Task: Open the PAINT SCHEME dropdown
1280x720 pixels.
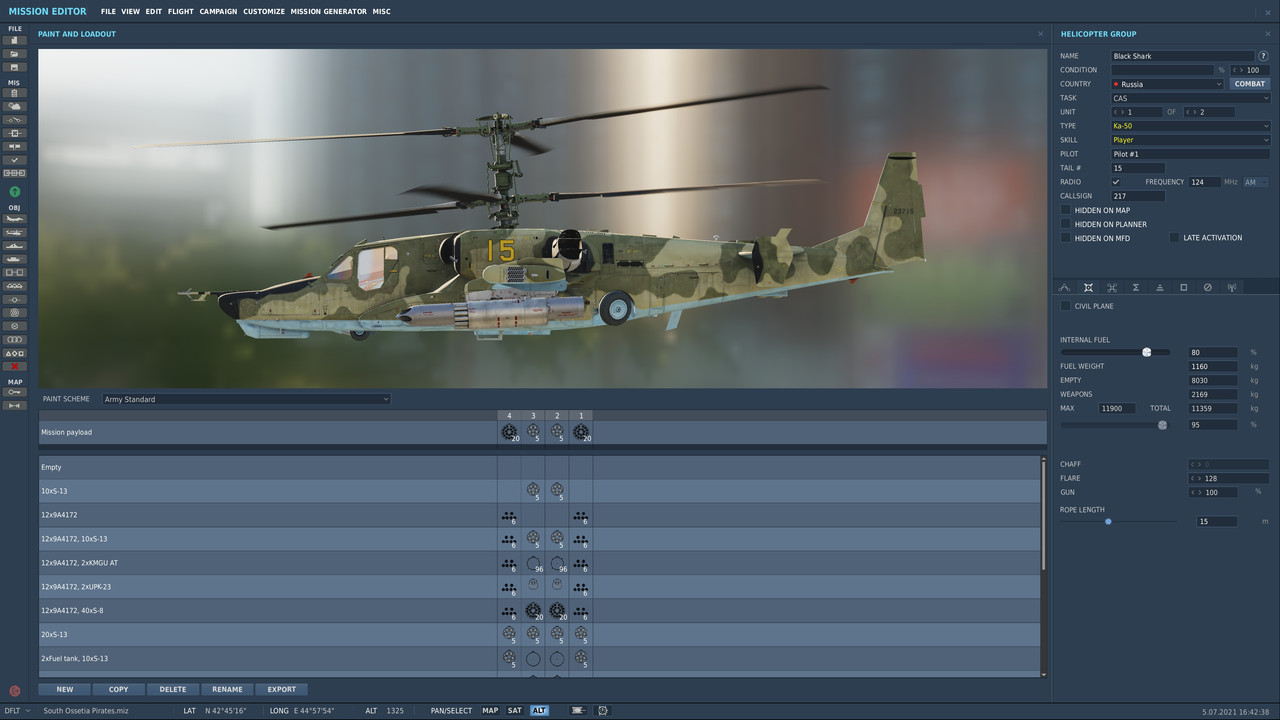Action: [x=245, y=398]
